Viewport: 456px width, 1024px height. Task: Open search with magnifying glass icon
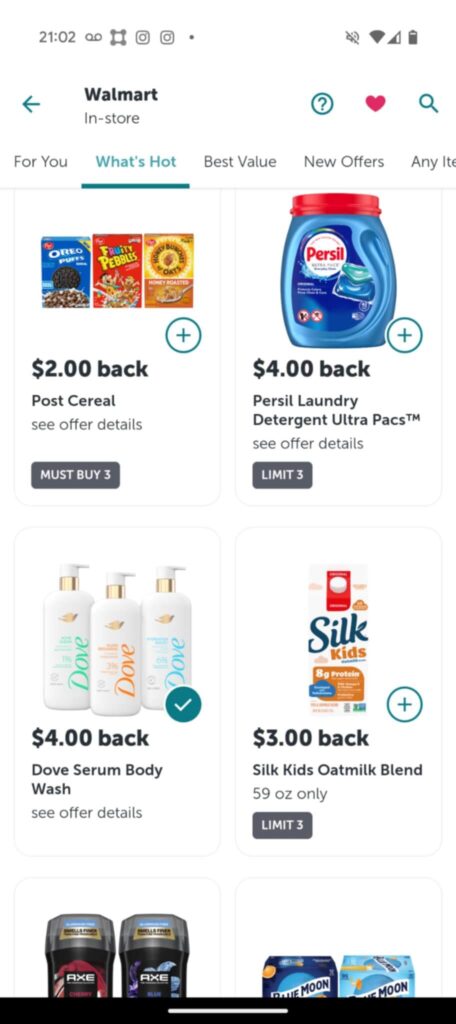click(x=428, y=103)
